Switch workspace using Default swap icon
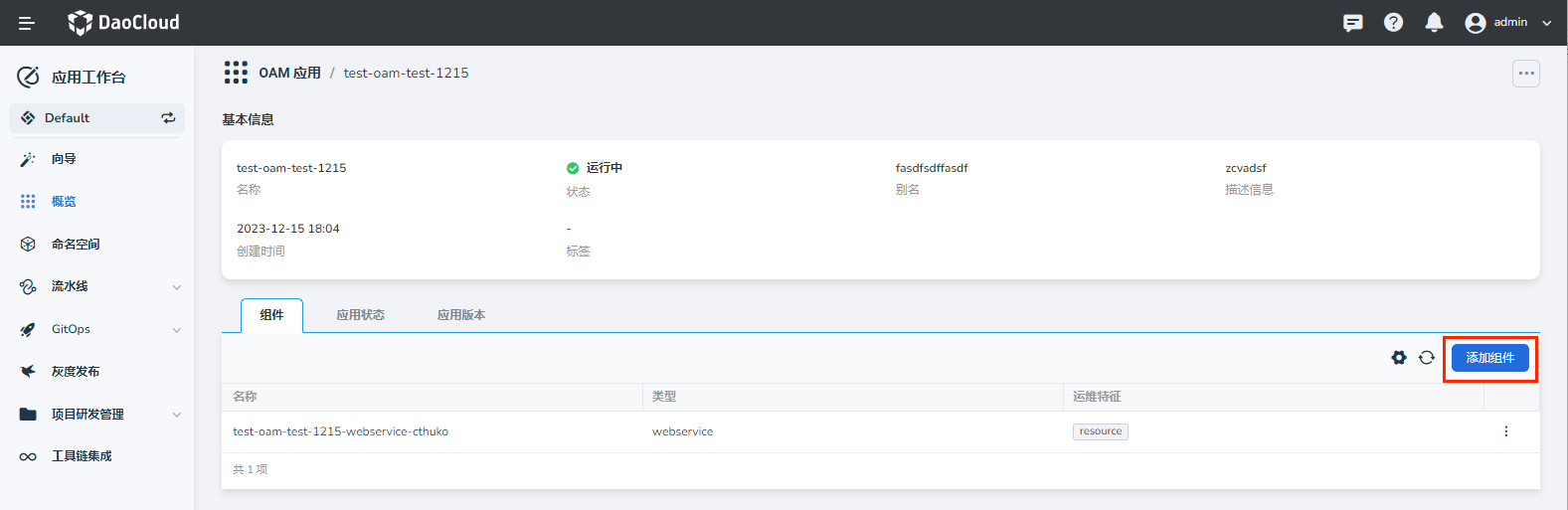Viewport: 1568px width, 510px height. click(x=168, y=117)
